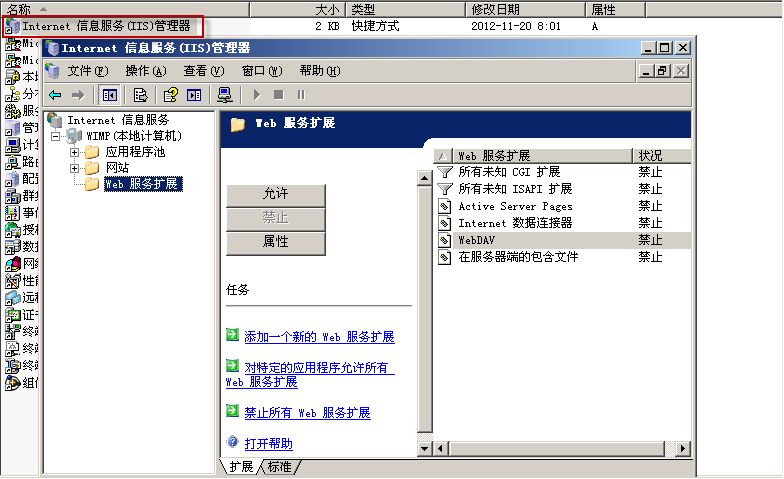Click the IIS manager icon in the title bar
Screen dimensions: 784x479
(x=52, y=48)
